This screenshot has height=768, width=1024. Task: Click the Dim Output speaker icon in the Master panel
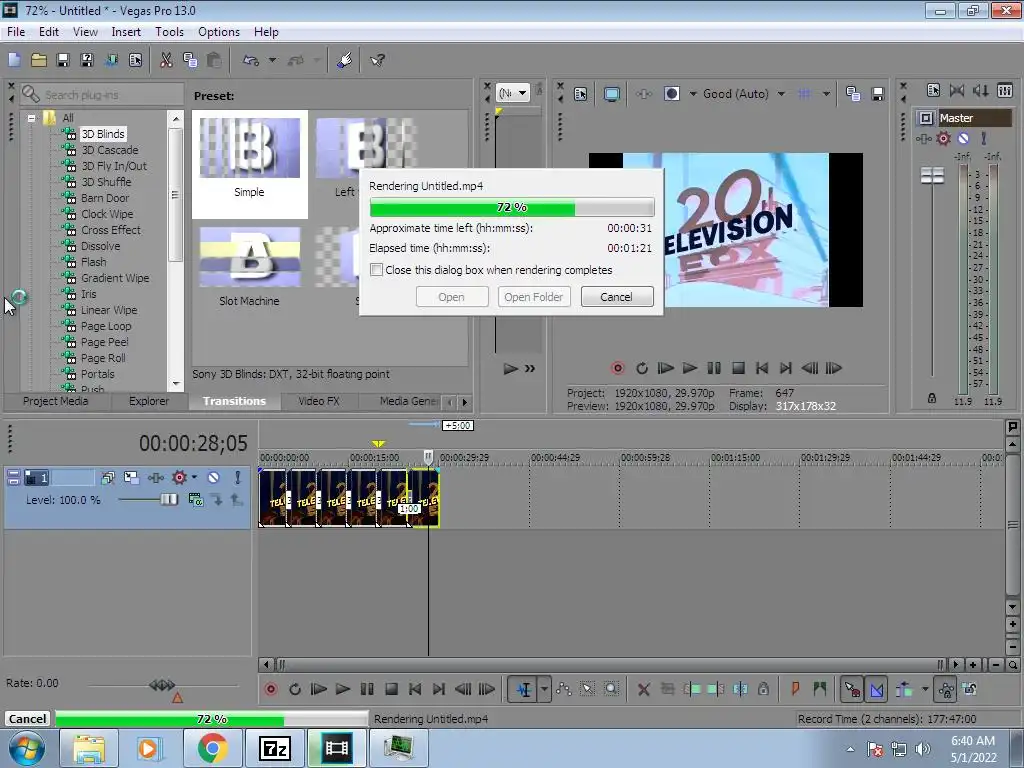coord(980,90)
